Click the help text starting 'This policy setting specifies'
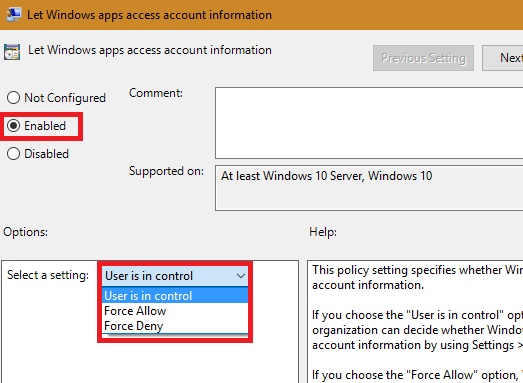 click(x=417, y=277)
